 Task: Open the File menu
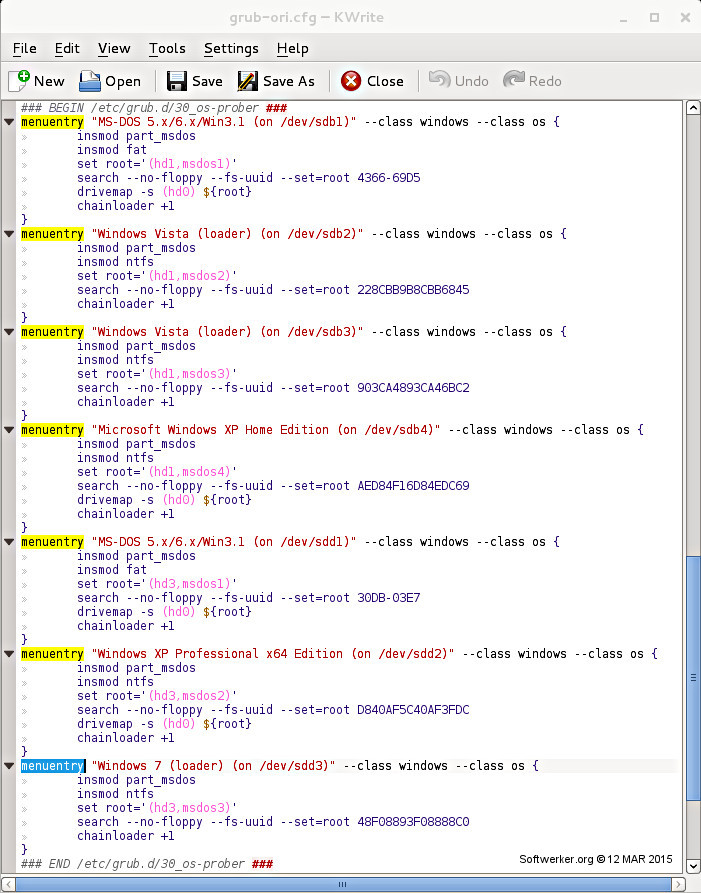pos(24,48)
